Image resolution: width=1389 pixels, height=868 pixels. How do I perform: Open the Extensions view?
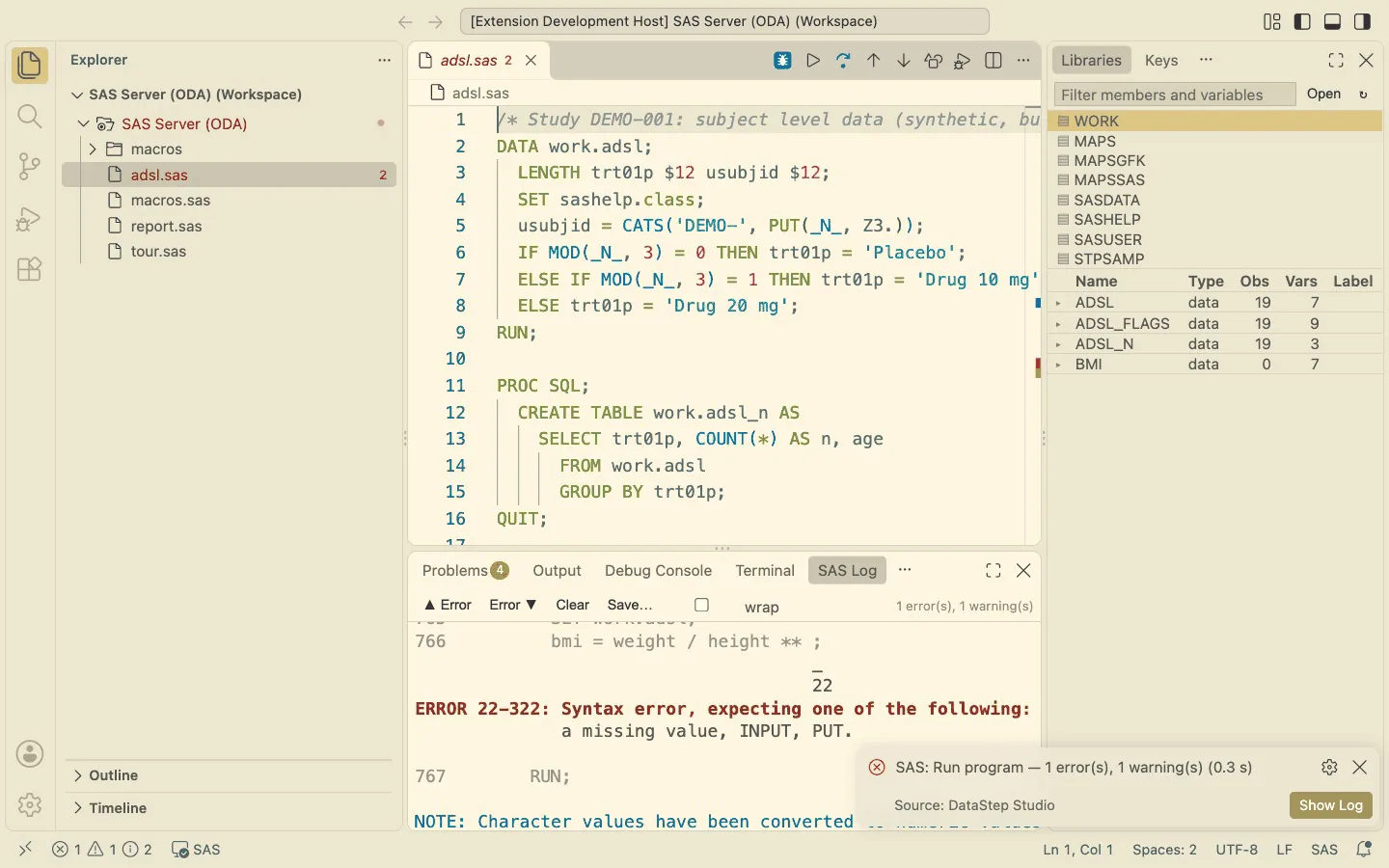[x=30, y=268]
